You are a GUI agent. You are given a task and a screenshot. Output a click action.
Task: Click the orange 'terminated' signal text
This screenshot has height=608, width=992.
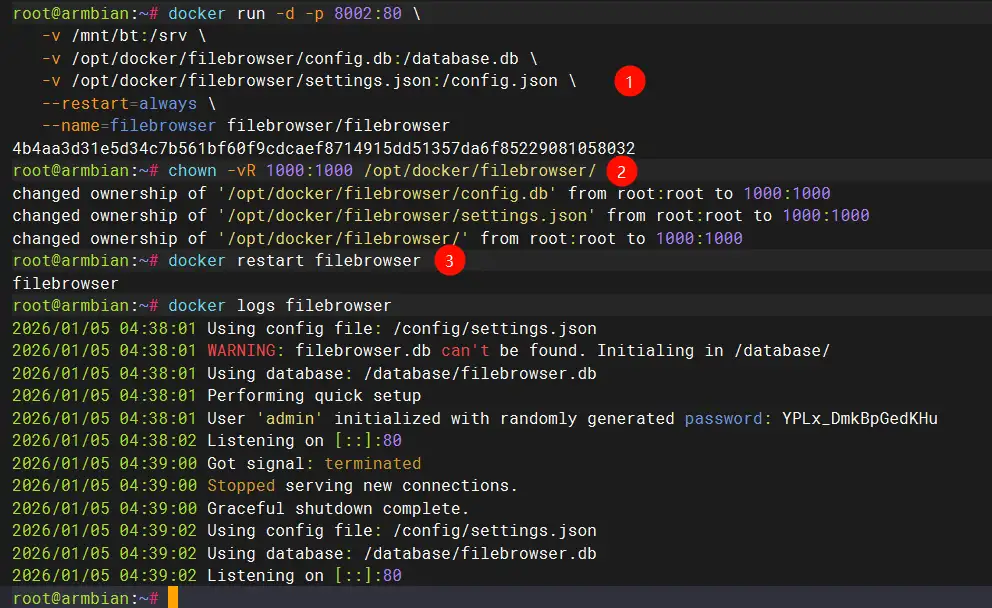pos(372,463)
